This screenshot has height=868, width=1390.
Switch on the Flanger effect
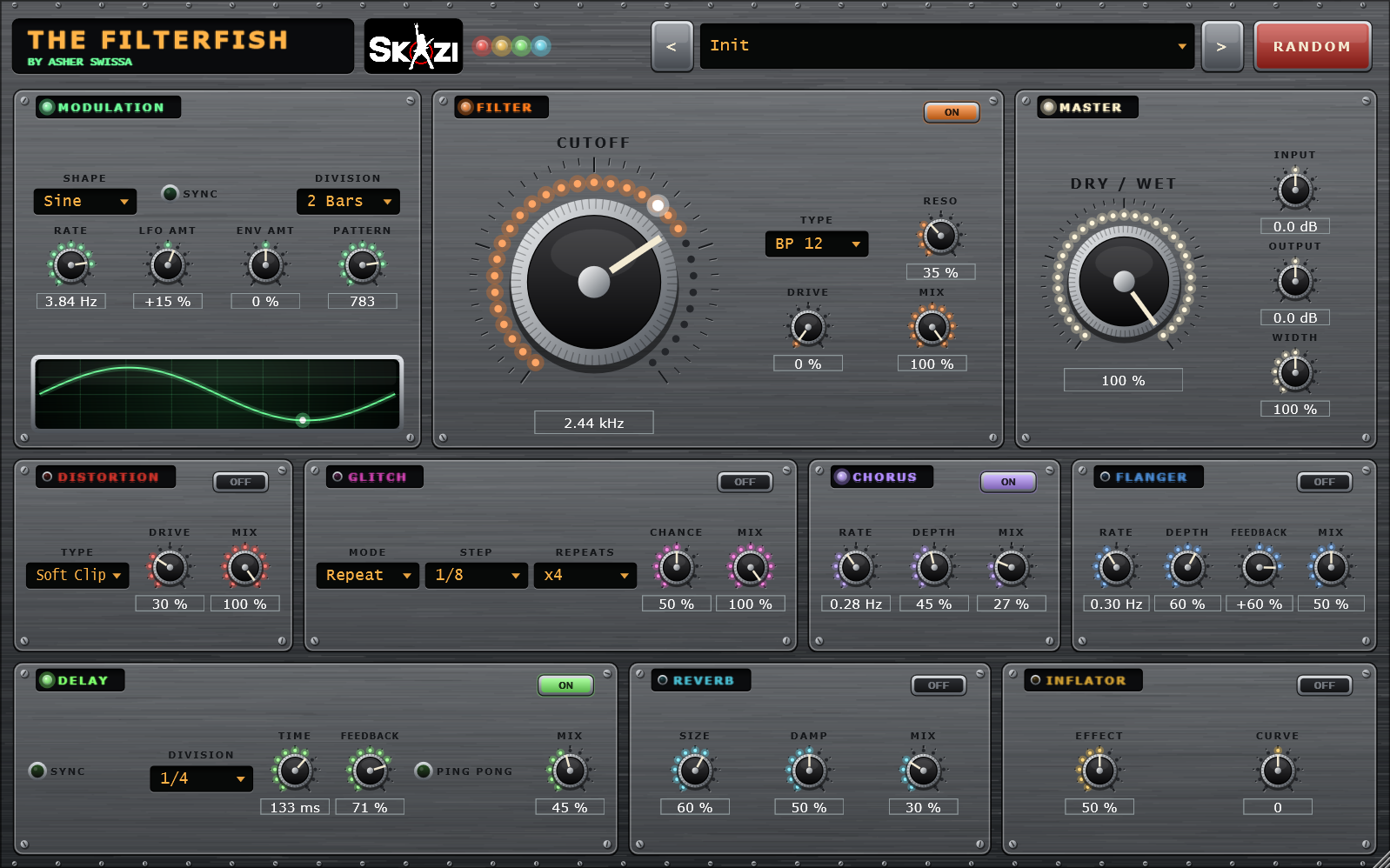[1324, 482]
